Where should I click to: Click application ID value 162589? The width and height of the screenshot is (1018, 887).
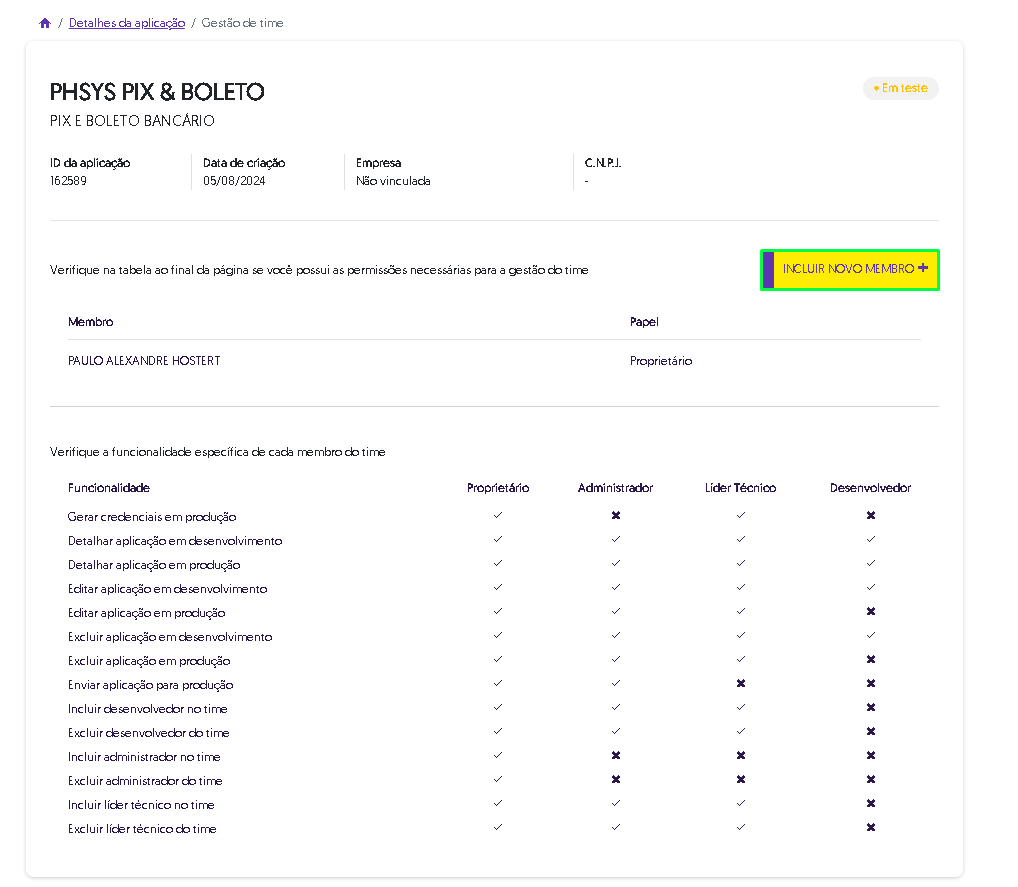[x=68, y=181]
